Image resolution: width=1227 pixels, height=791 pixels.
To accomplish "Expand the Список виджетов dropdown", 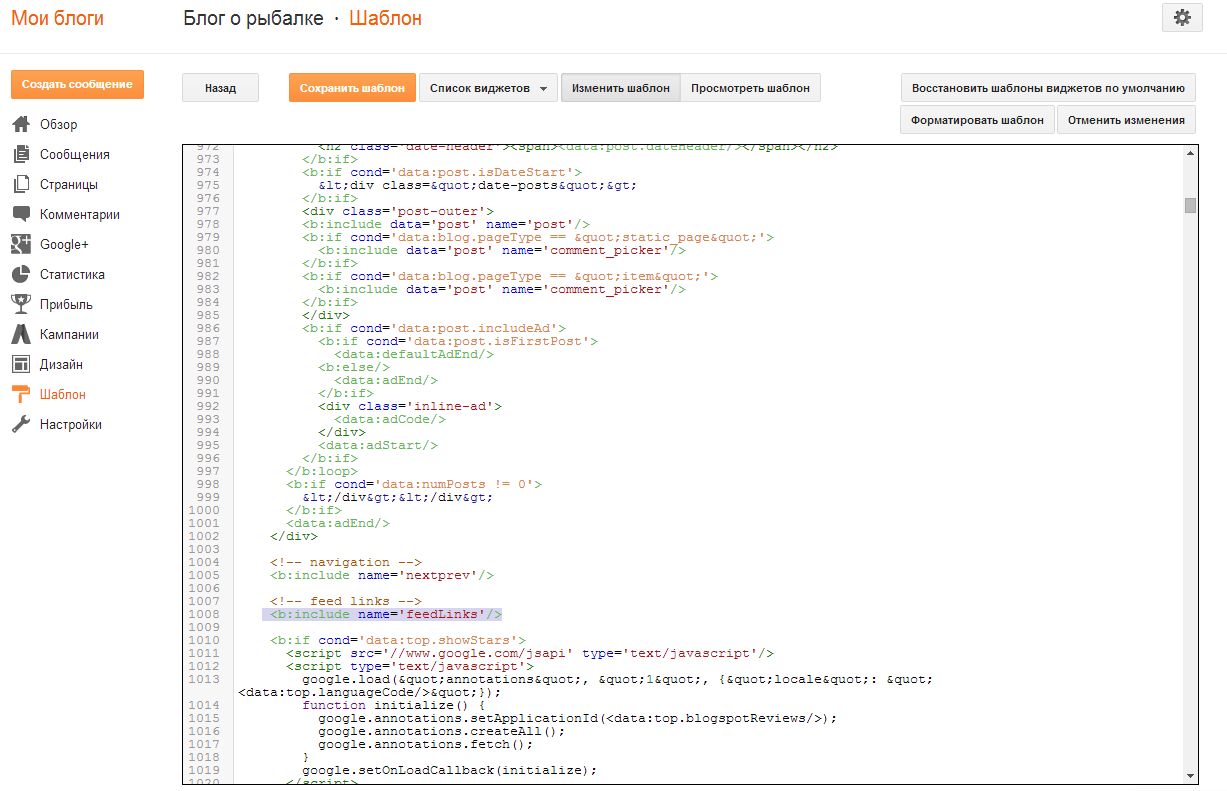I will (x=487, y=88).
